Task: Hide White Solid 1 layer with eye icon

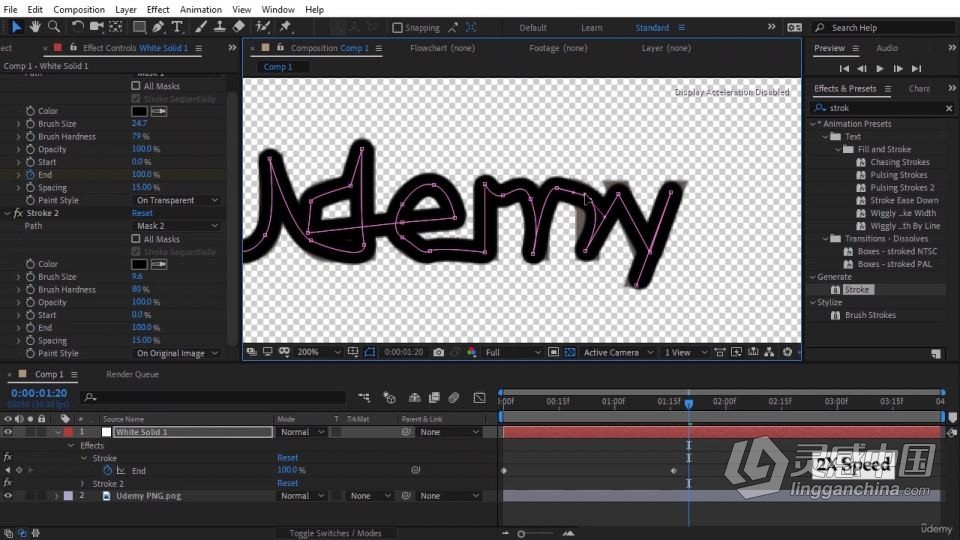Action: coord(8,432)
